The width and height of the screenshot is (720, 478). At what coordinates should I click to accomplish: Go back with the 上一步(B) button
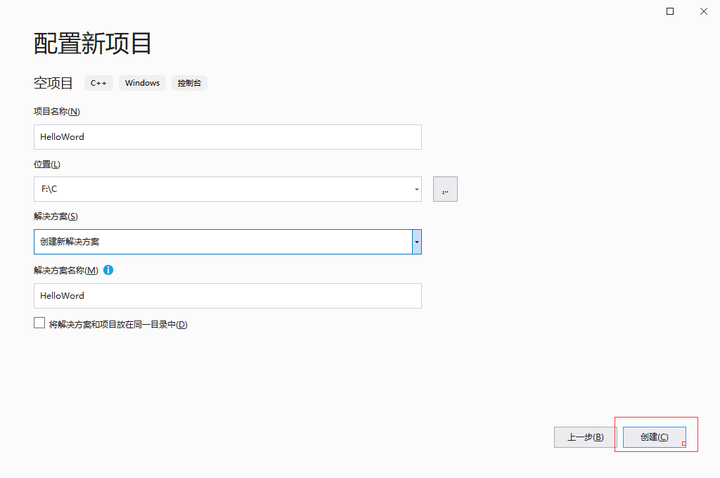[585, 437]
